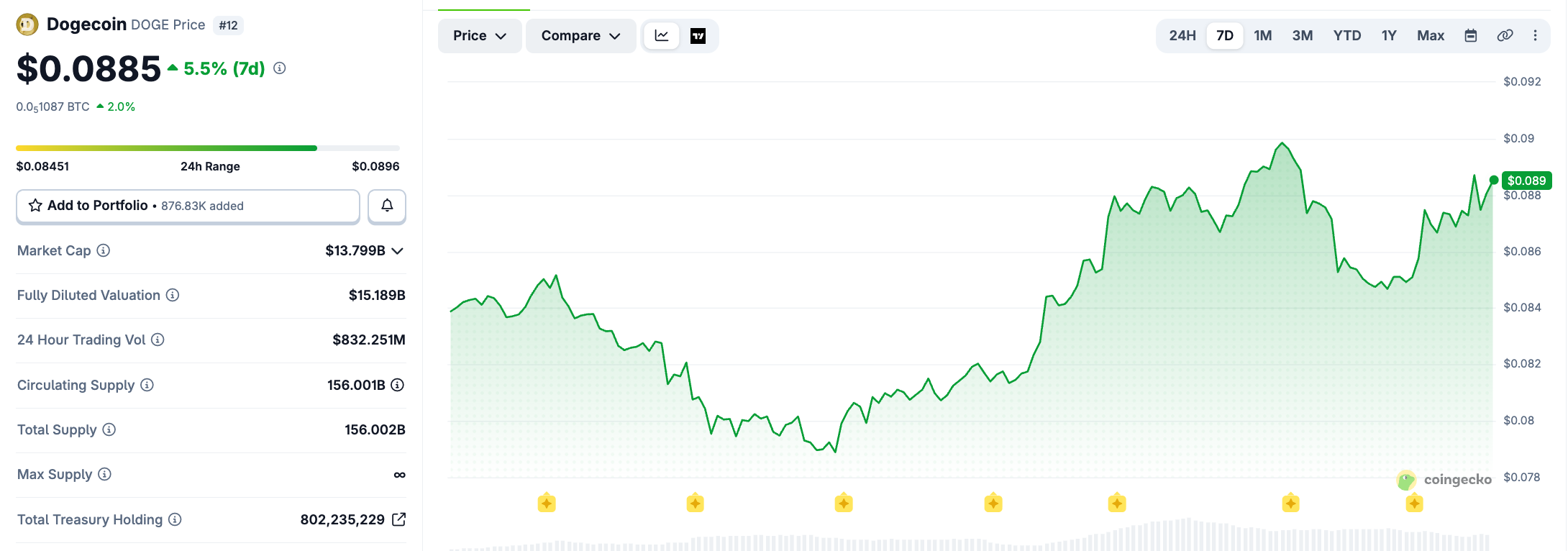This screenshot has height=551, width=1568.
Task: Click the $832.251M trading volume value
Action: pyautogui.click(x=369, y=340)
